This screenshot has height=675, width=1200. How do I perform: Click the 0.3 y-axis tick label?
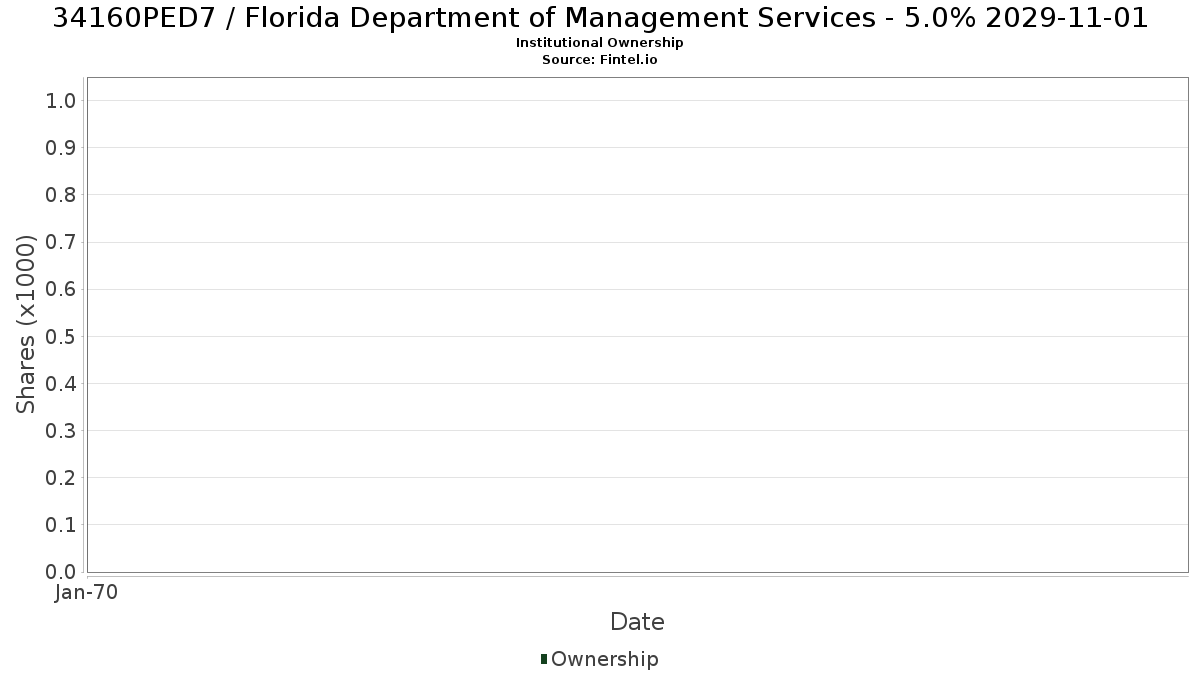61,430
